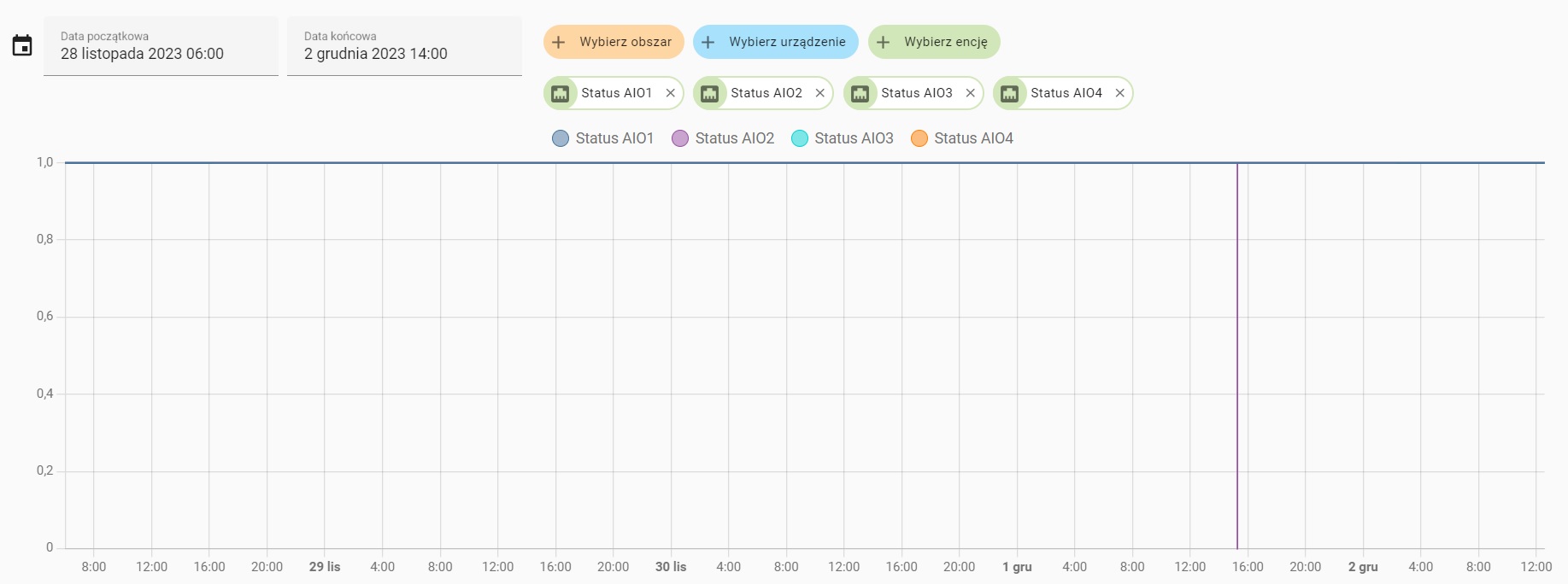The image size is (1568, 584).
Task: Remove the Status AIO2 chip
Action: tap(820, 94)
